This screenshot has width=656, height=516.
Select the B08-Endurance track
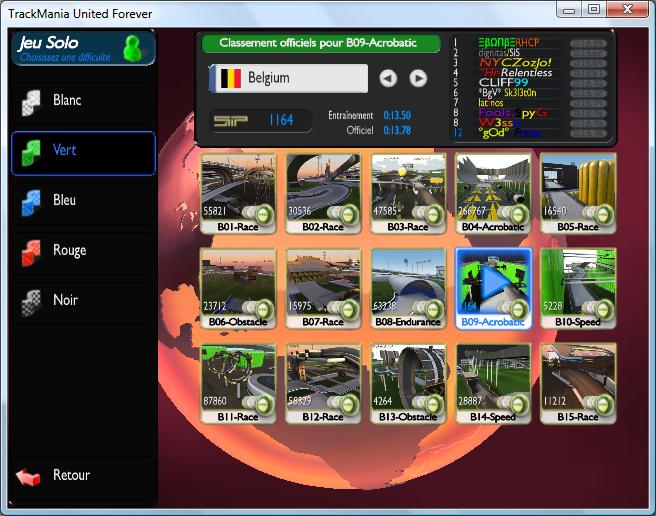tap(408, 283)
